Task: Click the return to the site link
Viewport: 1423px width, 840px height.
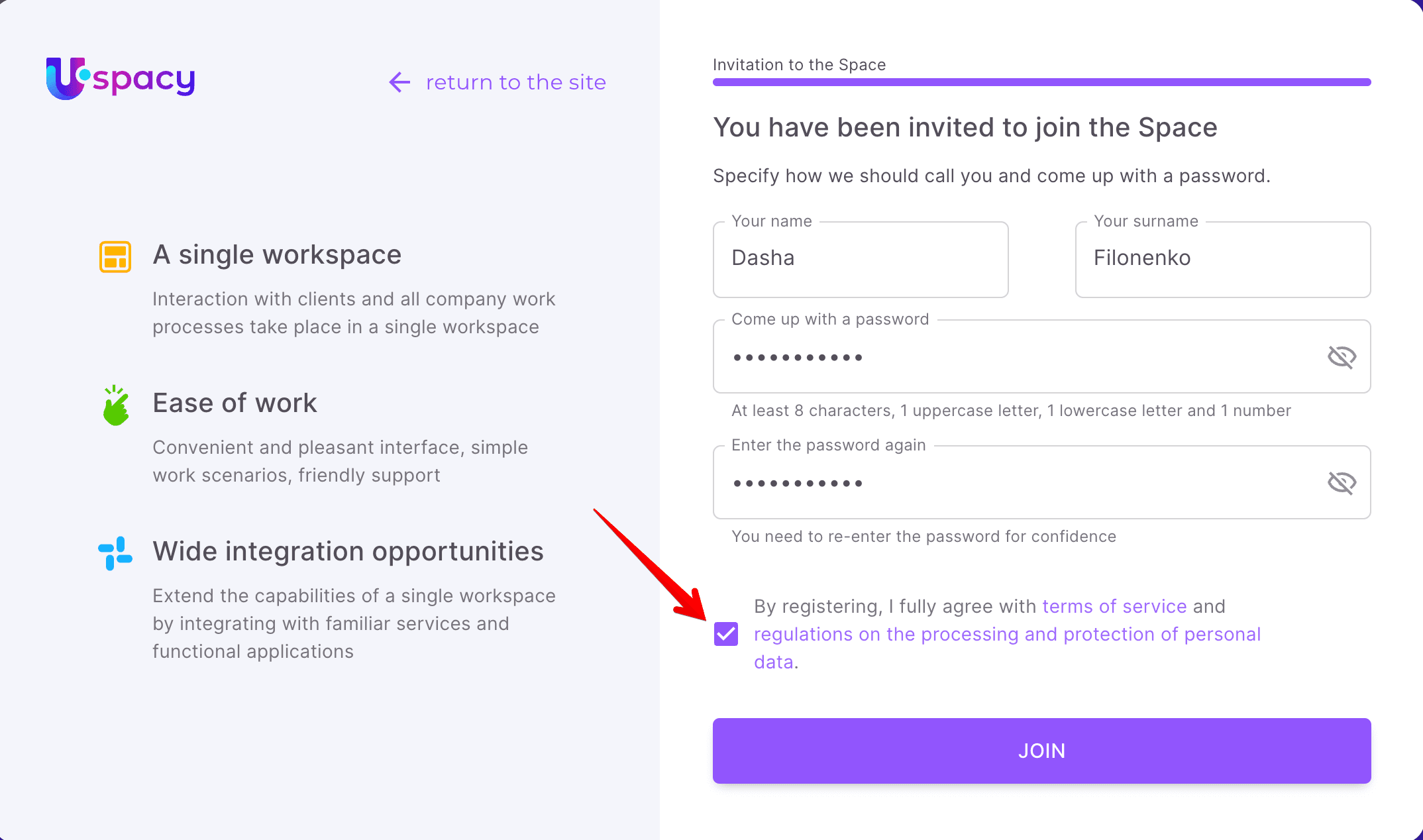Action: tap(515, 82)
